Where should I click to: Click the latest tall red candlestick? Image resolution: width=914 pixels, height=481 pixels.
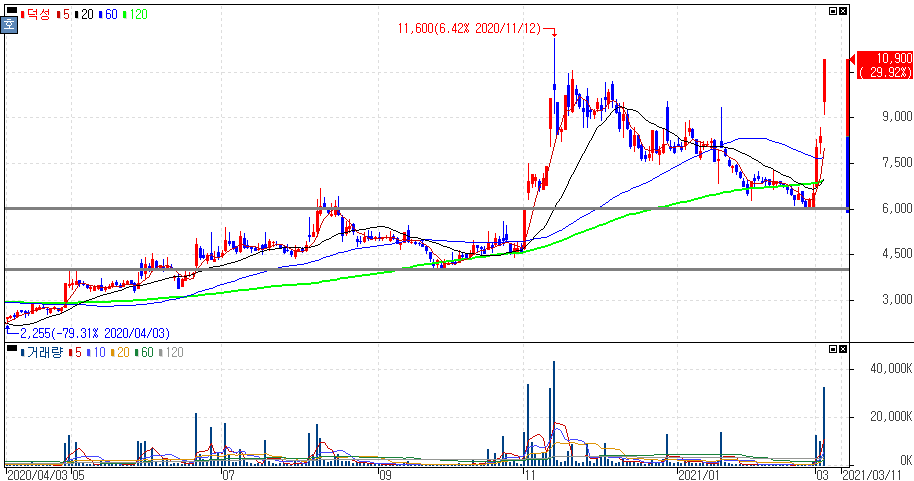(x=824, y=86)
